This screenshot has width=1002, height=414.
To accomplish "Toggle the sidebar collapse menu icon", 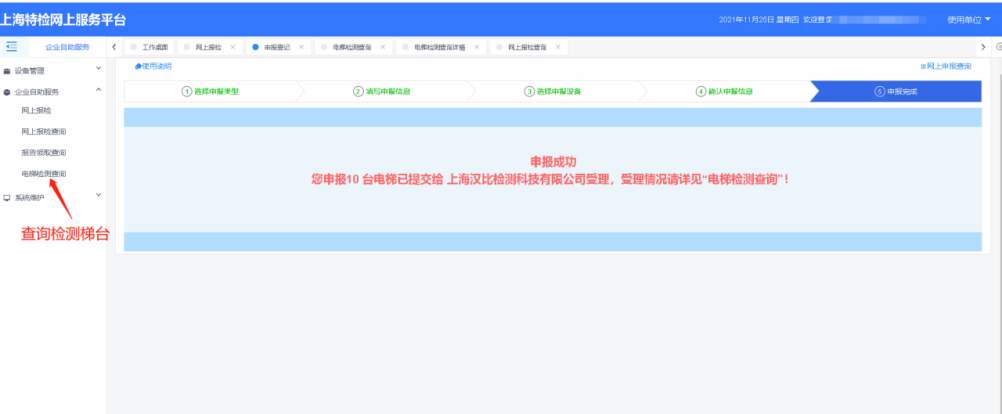I will (12, 47).
